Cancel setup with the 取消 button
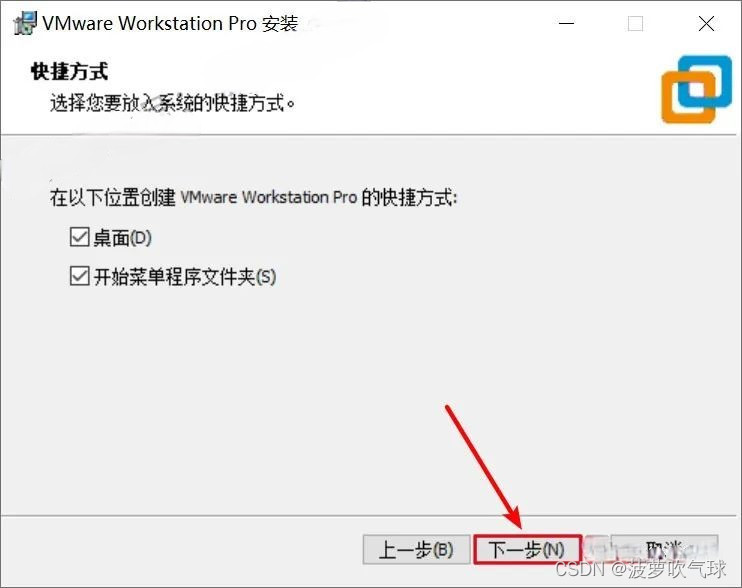The width and height of the screenshot is (742, 588). pyautogui.click(x=664, y=550)
